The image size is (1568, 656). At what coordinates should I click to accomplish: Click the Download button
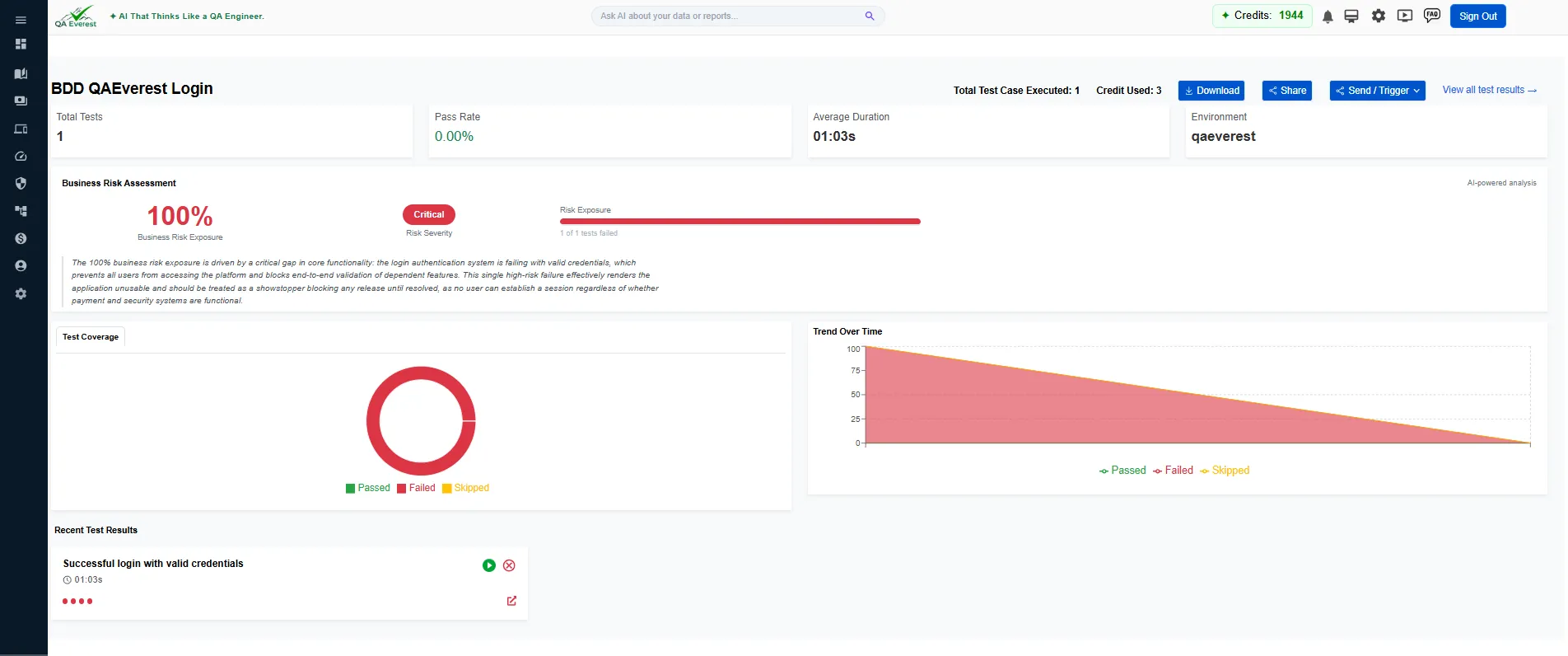[1211, 91]
